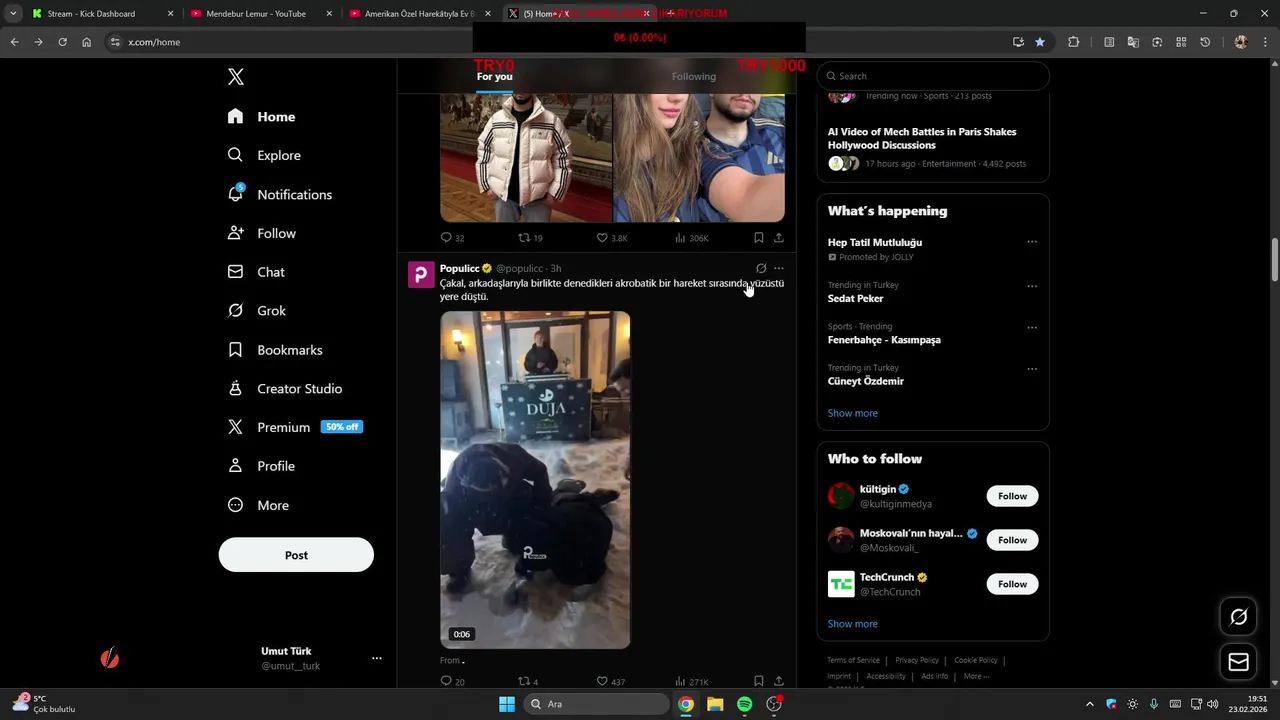1280x720 pixels.
Task: Switch to the For you tab
Action: 494,77
